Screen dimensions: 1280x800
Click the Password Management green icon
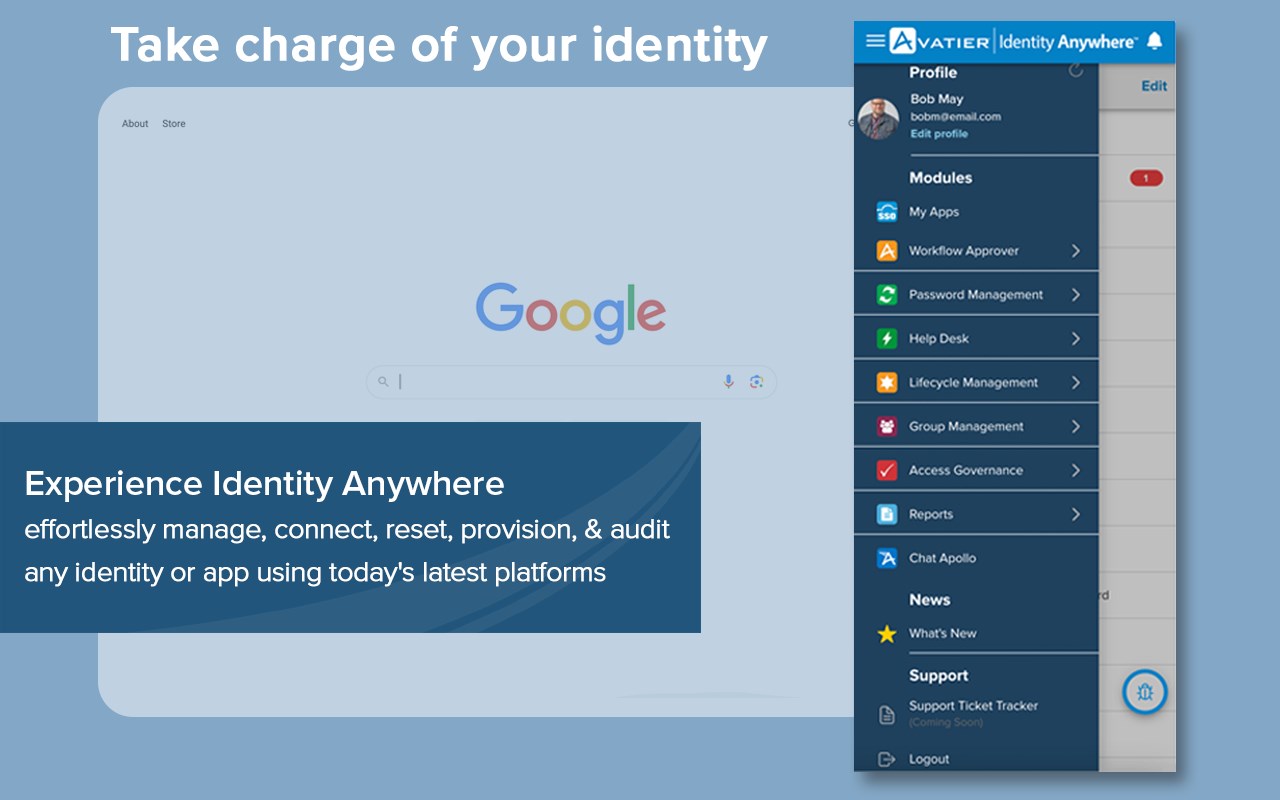tap(887, 295)
